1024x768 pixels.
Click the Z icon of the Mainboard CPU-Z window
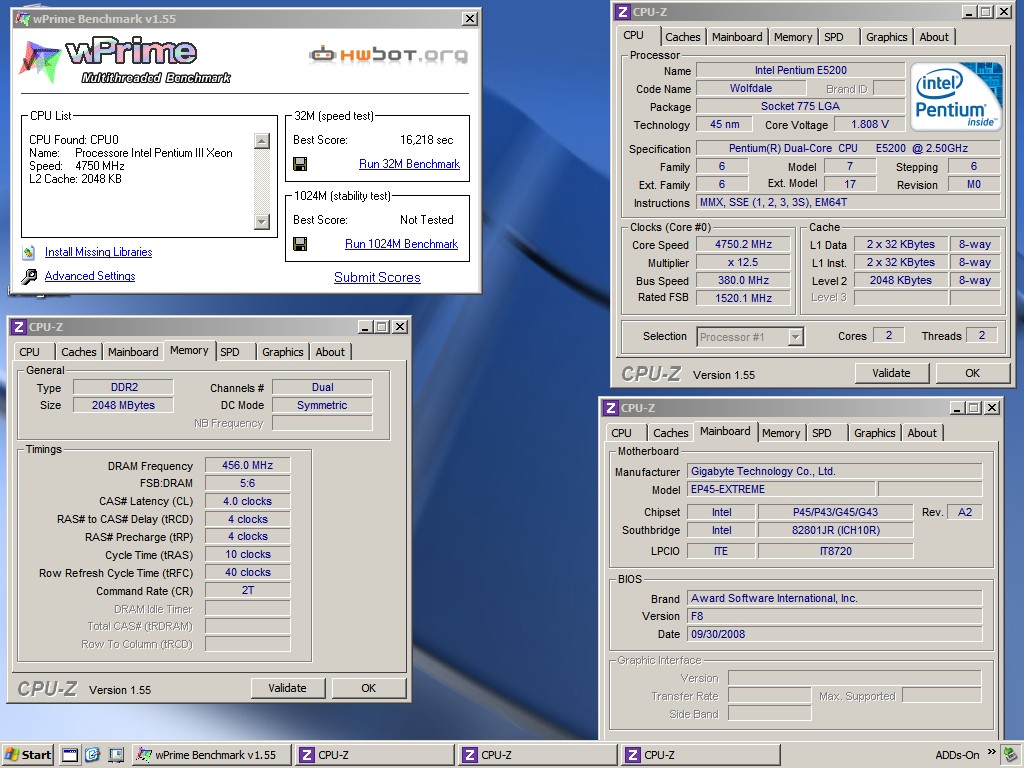pos(611,408)
